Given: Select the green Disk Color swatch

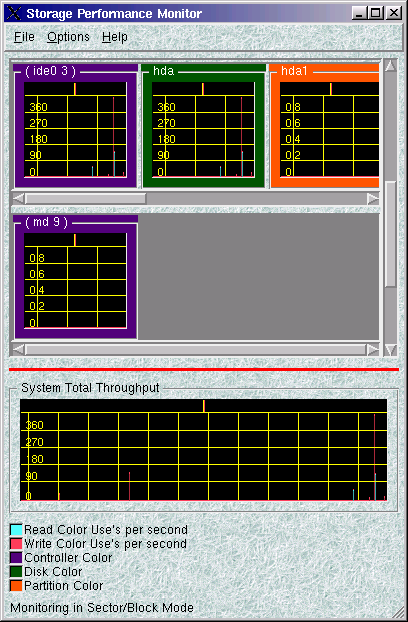Looking at the screenshot, I should [x=16, y=572].
